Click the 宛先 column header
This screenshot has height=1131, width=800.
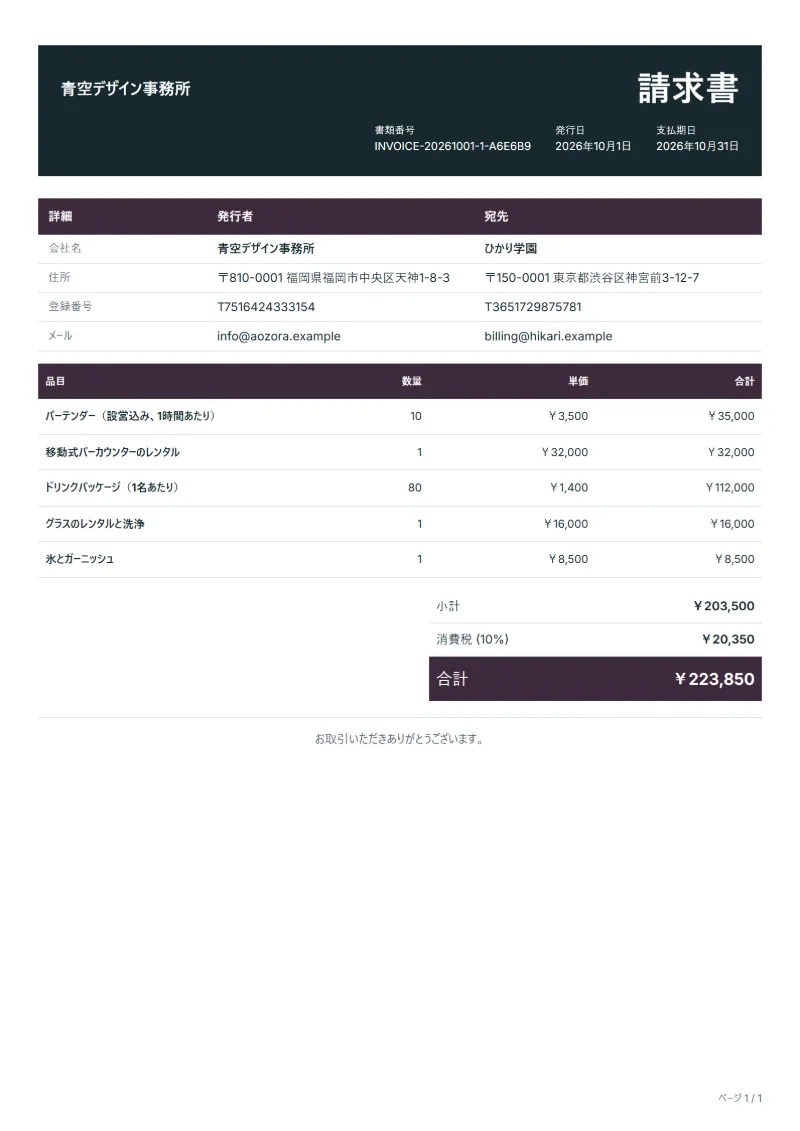pos(496,216)
